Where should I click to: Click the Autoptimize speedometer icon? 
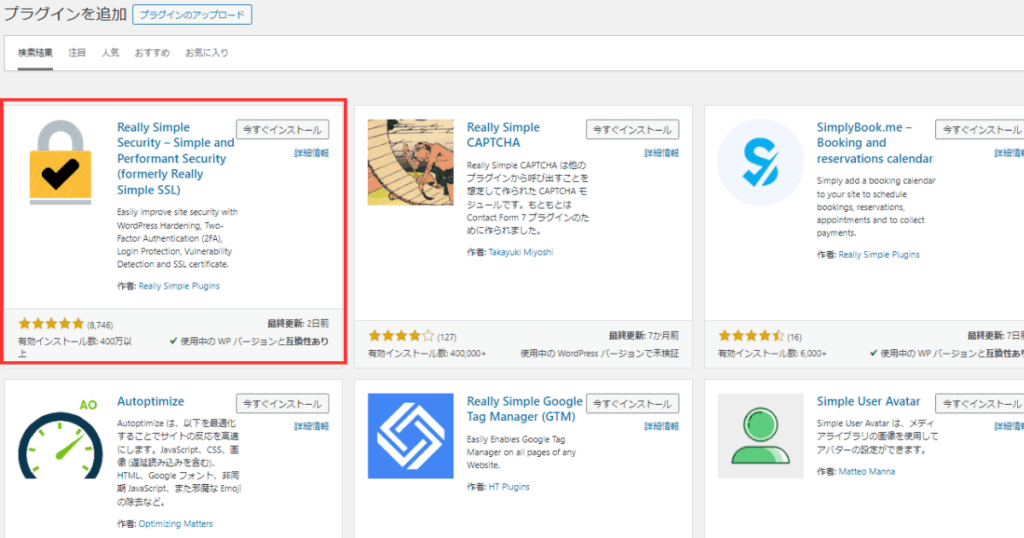coord(60,436)
